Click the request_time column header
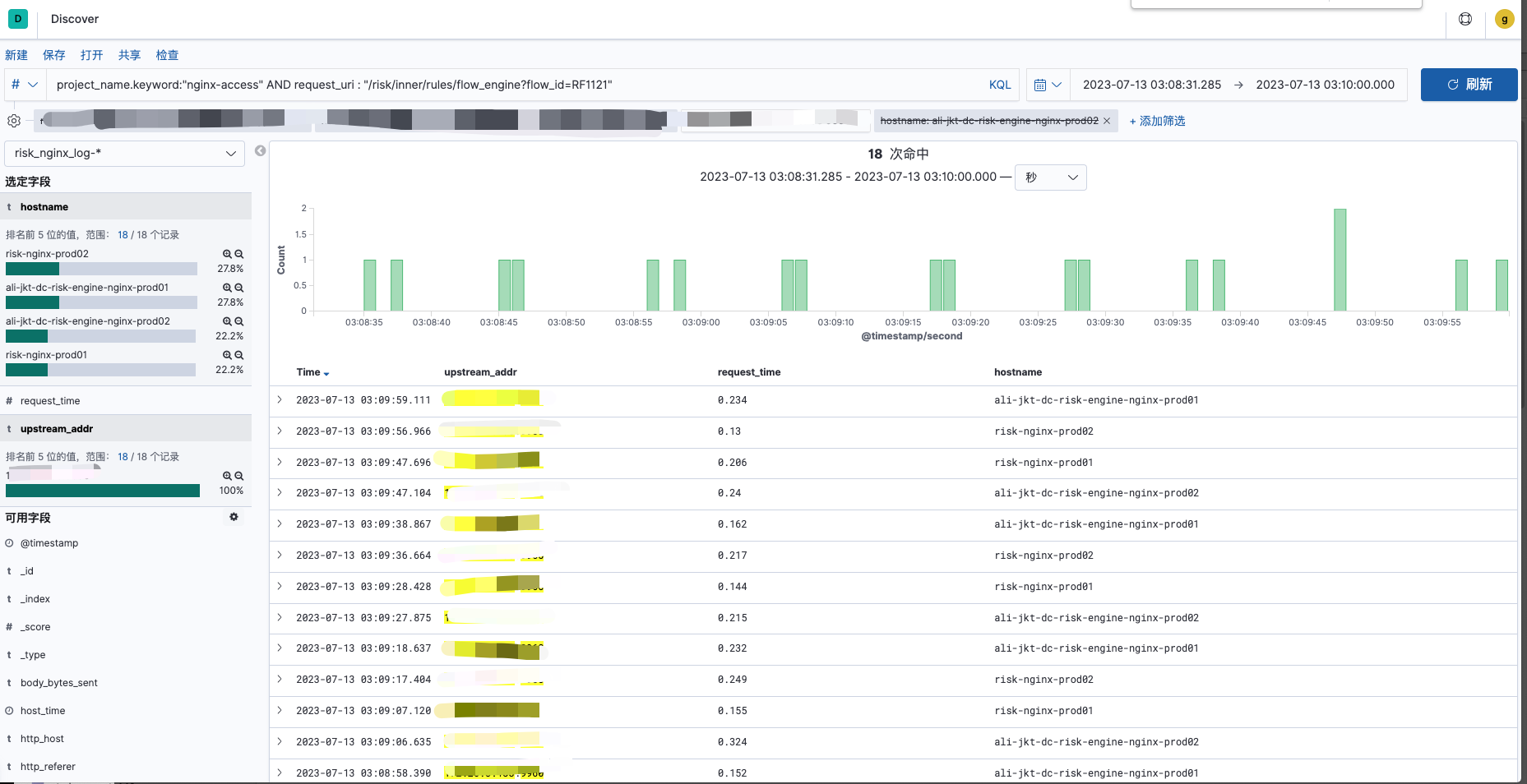Image resolution: width=1527 pixels, height=784 pixels. point(749,372)
